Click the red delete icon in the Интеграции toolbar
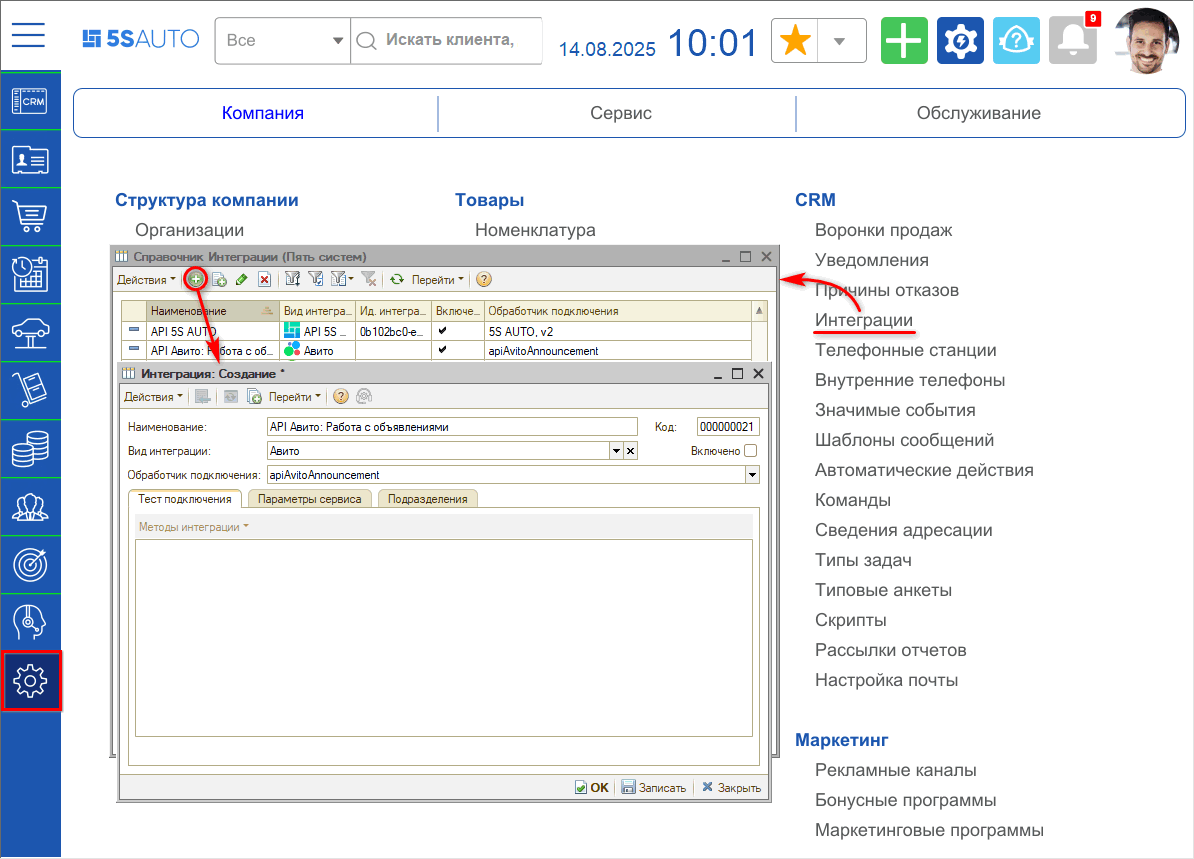Viewport: 1194px width, 859px height. coord(264,279)
